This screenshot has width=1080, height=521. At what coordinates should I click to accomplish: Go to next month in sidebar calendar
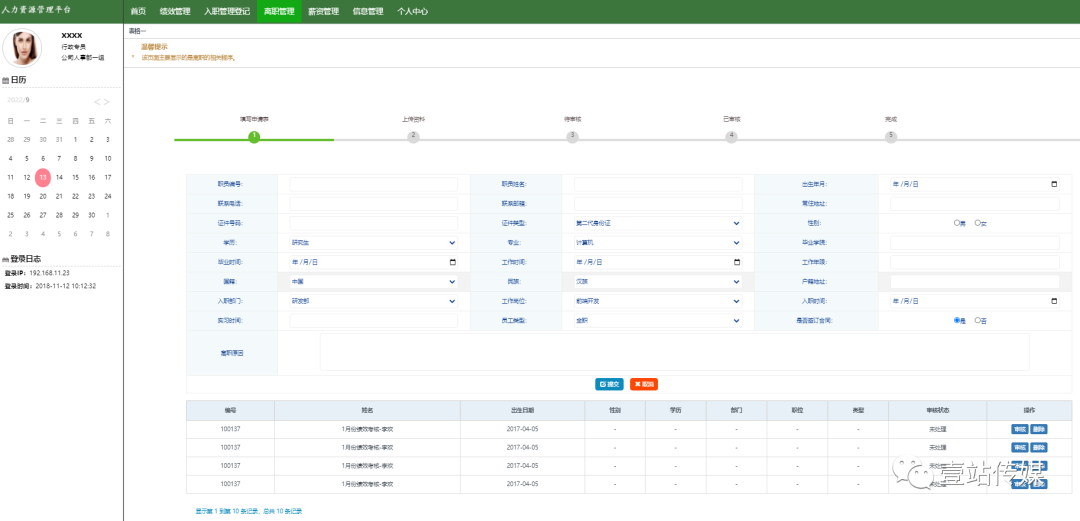tap(107, 102)
